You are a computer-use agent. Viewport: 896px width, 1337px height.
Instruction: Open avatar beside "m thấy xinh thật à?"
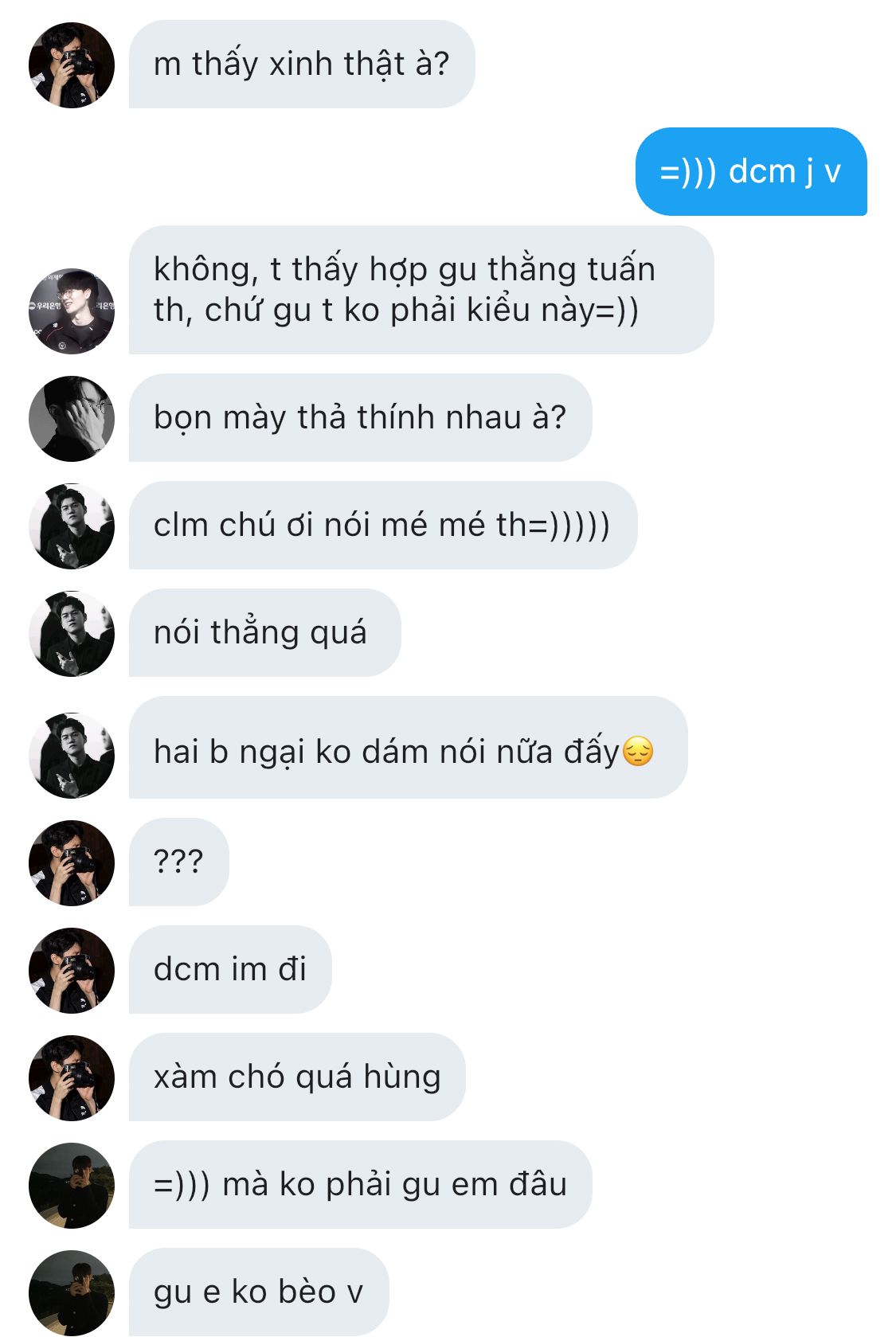72,65
